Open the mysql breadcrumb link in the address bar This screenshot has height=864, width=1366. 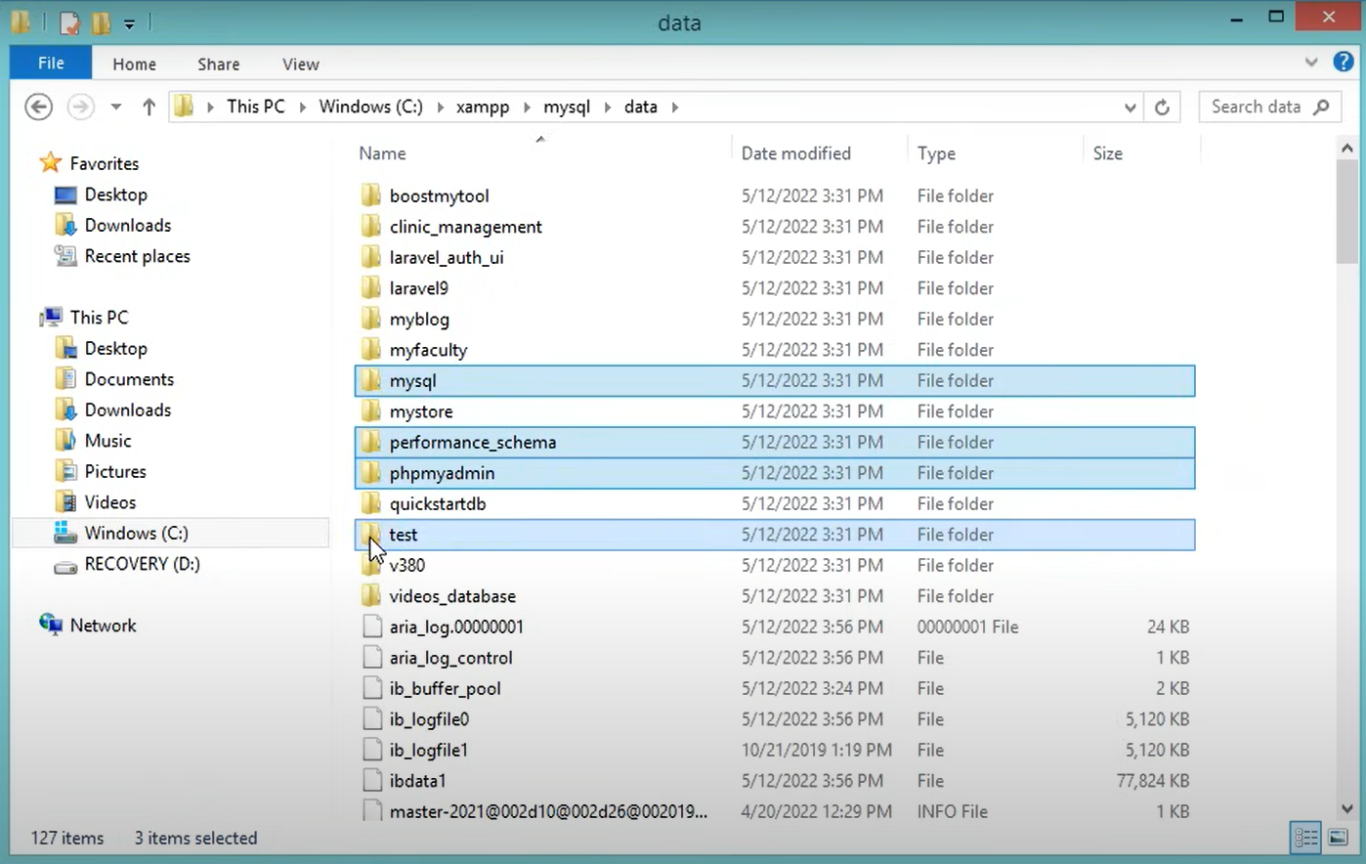pos(566,106)
